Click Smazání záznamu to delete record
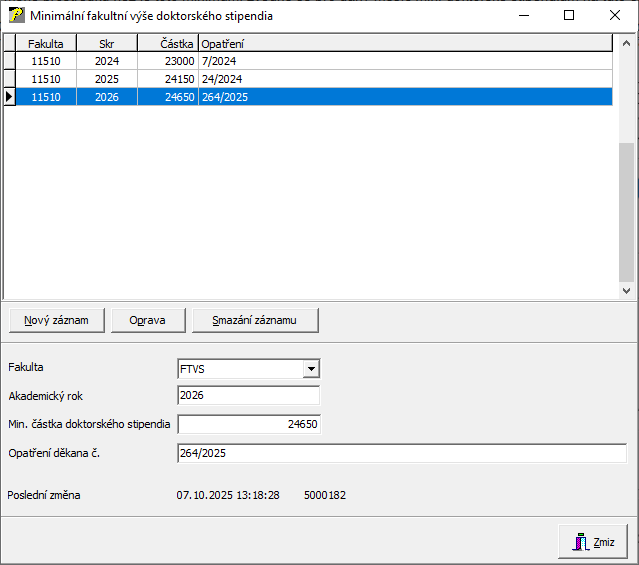Viewport: 639px width, 565px height. (x=255, y=320)
